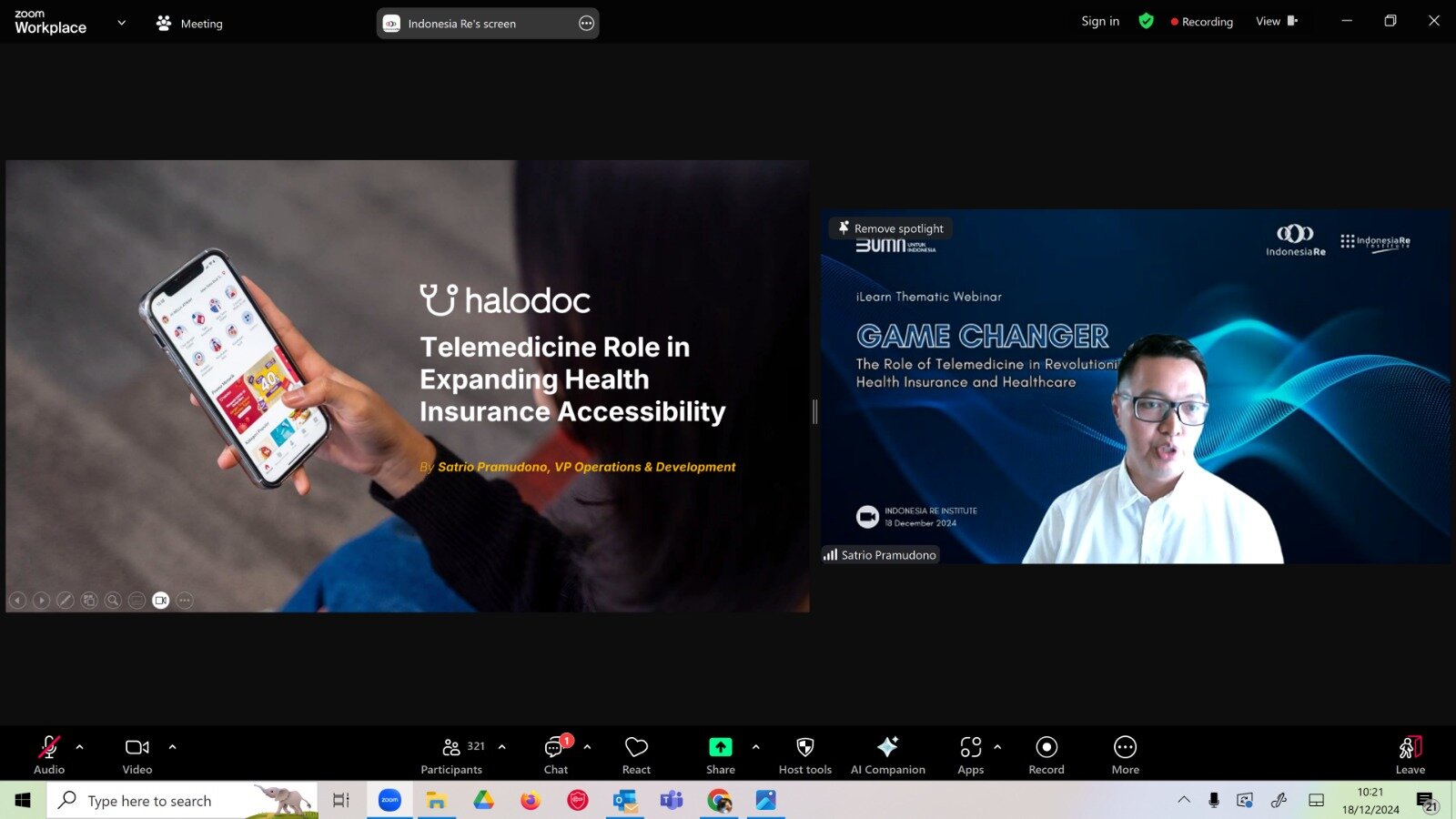Open Chrome from taskbar
Viewport: 1456px width, 819px height.
(719, 801)
